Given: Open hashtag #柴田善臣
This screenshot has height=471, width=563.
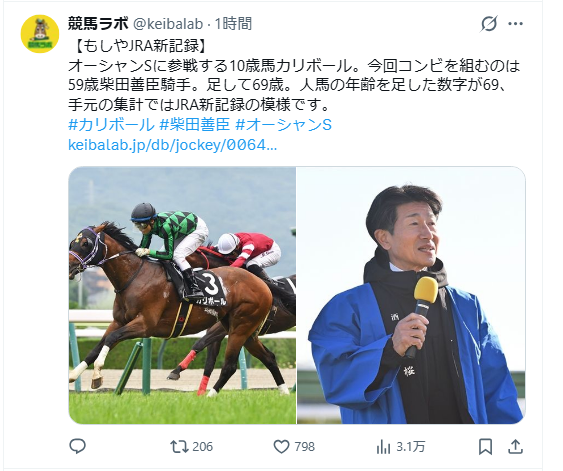Looking at the screenshot, I should [x=194, y=125].
